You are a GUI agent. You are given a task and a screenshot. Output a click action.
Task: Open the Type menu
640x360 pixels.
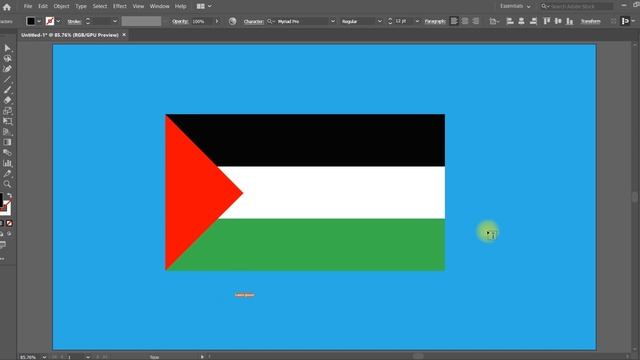click(x=81, y=7)
